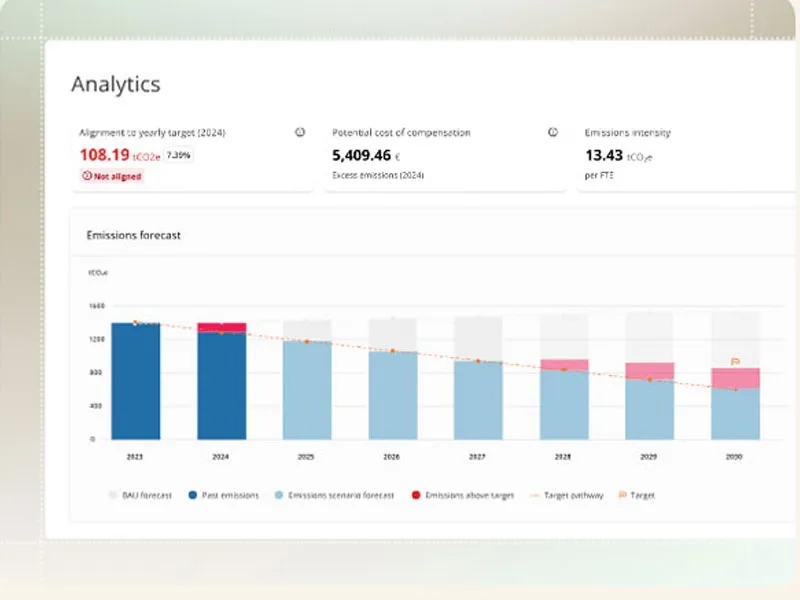Click the pink above-target segment on 2029 bar
Image resolution: width=800 pixels, height=600 pixels.
pyautogui.click(x=649, y=371)
